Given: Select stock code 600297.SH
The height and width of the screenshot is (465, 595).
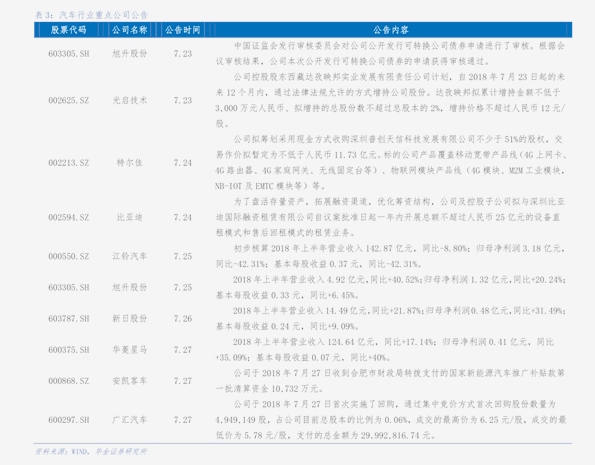Looking at the screenshot, I should click(x=69, y=420).
